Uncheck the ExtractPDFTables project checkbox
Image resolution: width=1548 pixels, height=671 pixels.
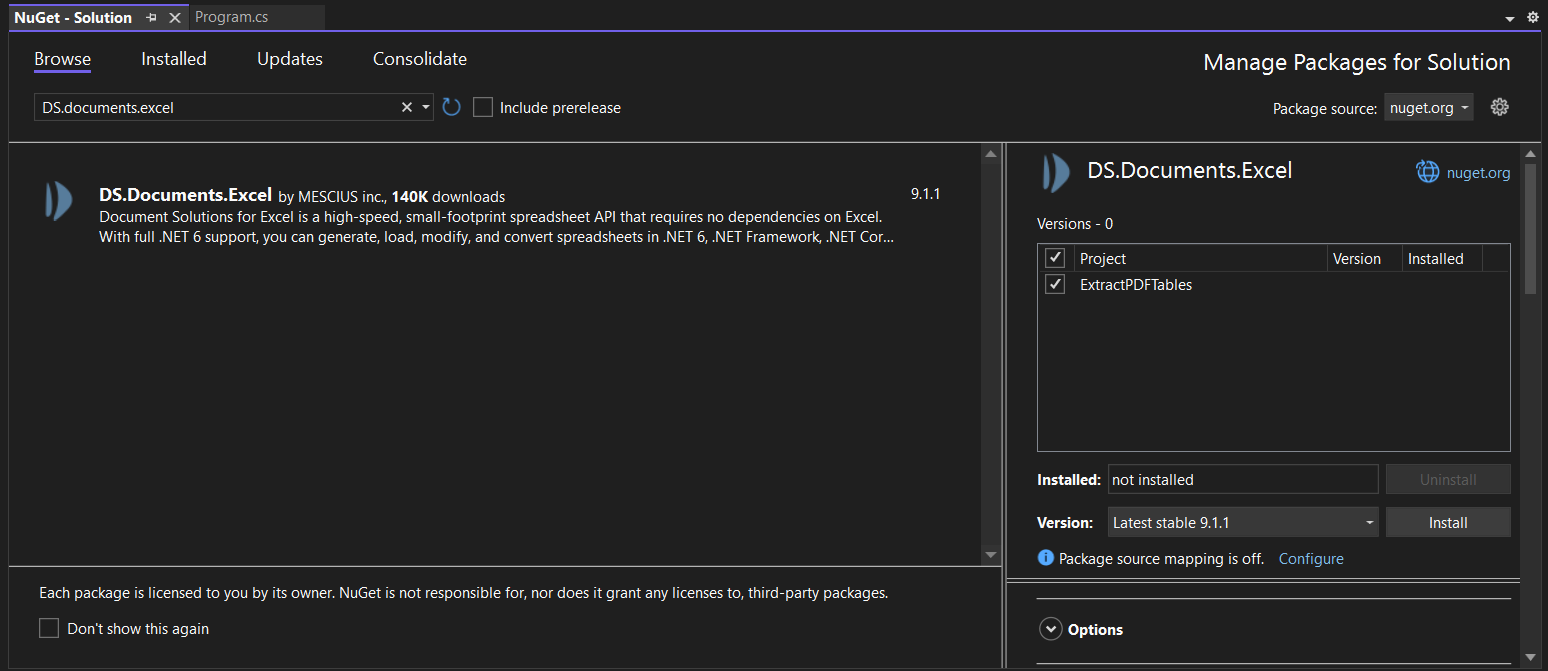point(1054,285)
